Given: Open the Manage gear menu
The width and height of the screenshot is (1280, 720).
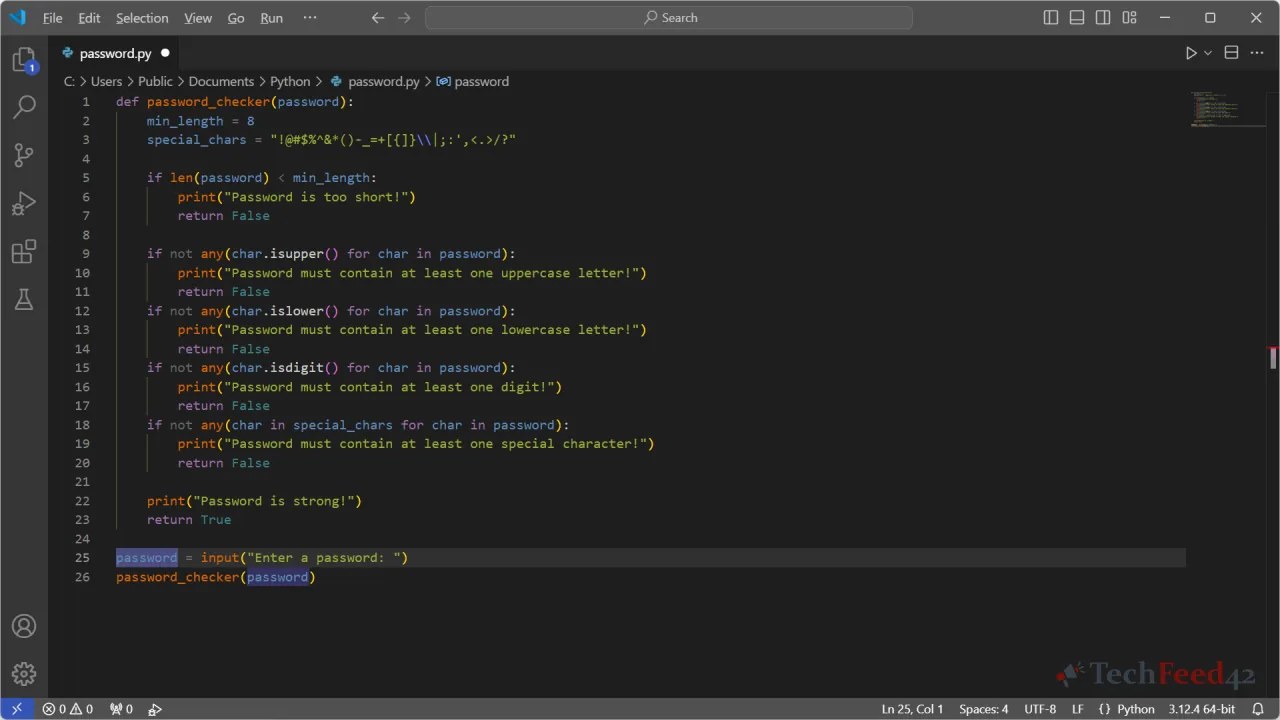Looking at the screenshot, I should [x=24, y=674].
